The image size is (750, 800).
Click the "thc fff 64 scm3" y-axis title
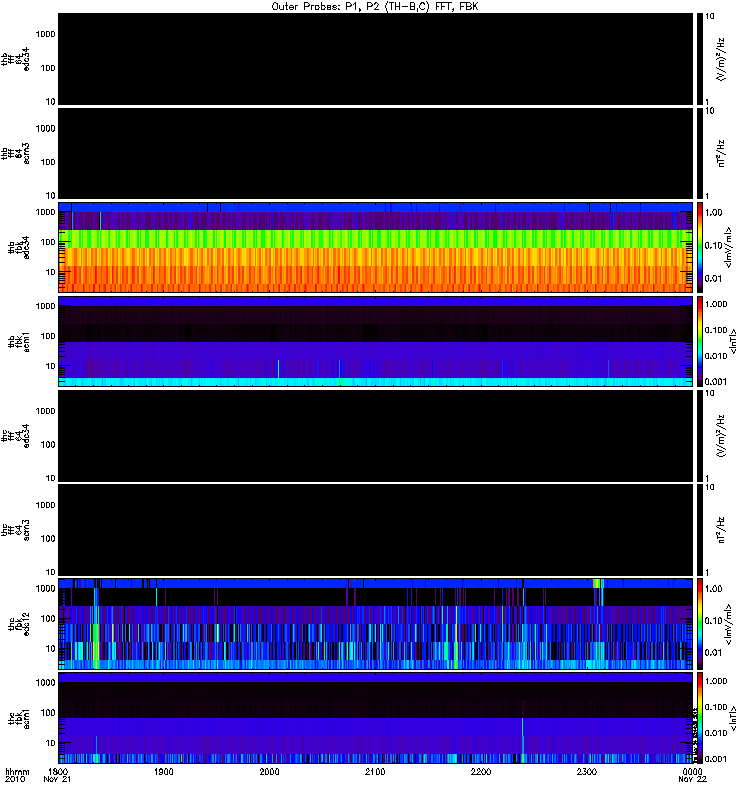(x=15, y=530)
